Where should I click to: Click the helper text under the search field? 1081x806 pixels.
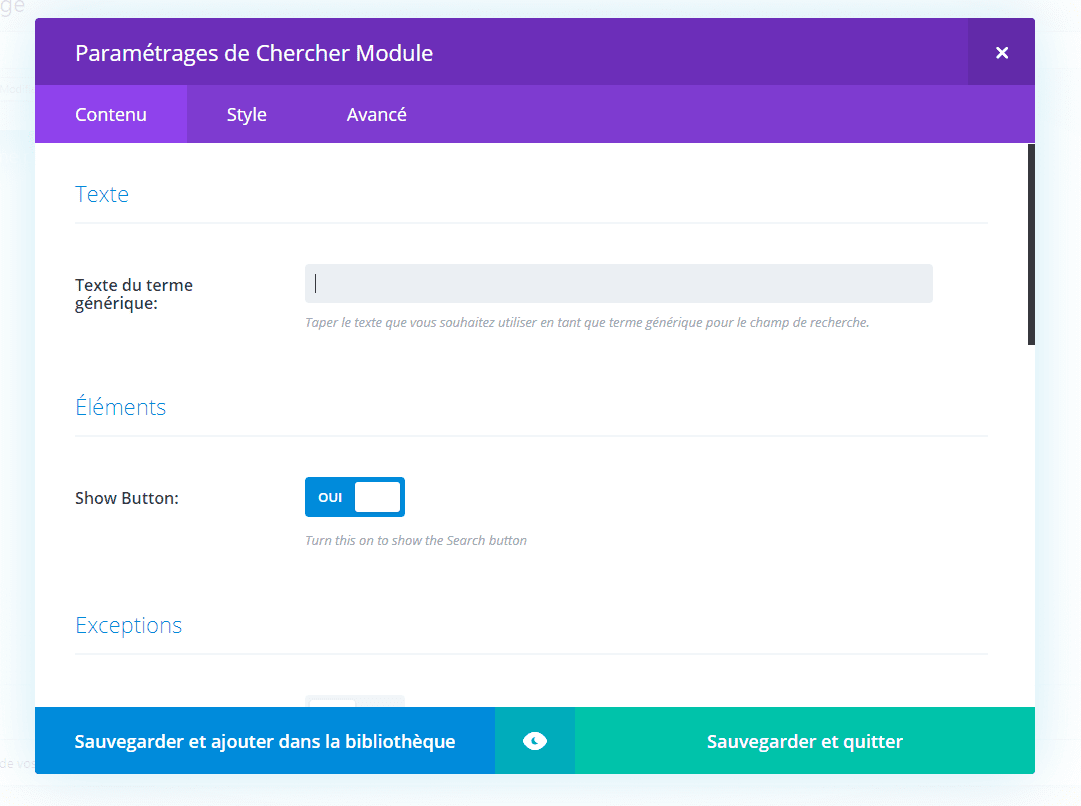(586, 322)
